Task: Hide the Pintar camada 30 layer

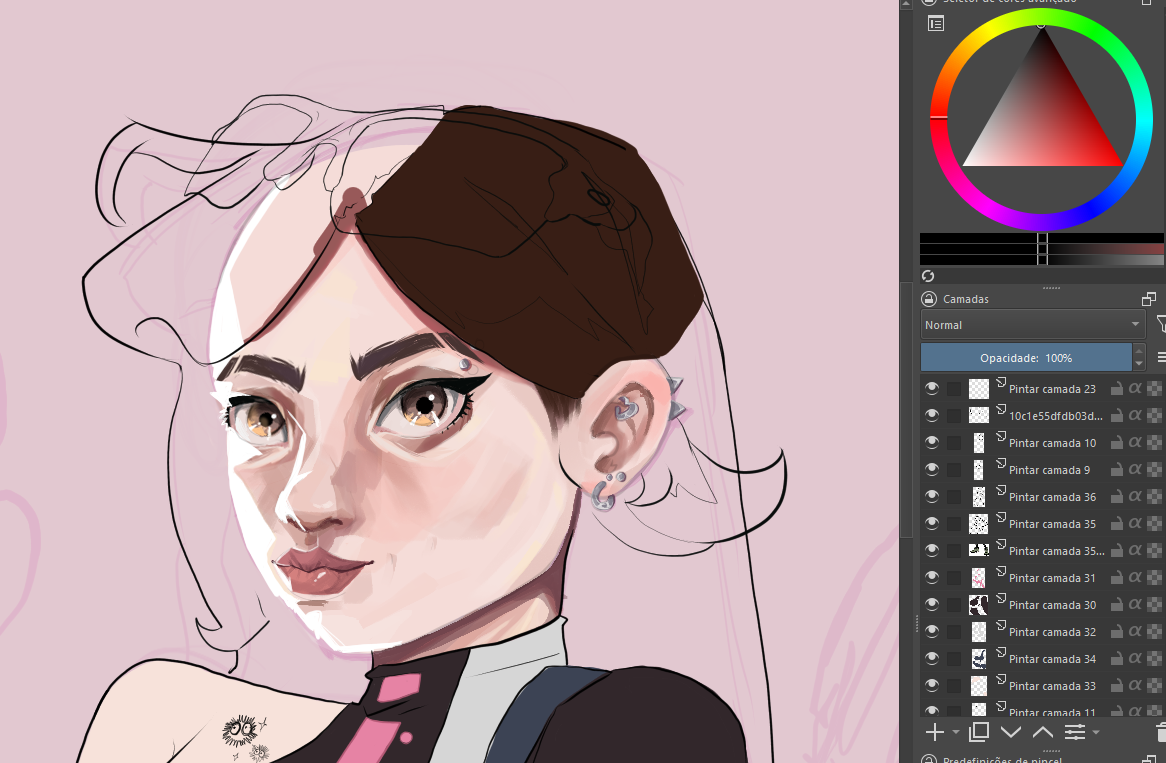Action: point(932,605)
